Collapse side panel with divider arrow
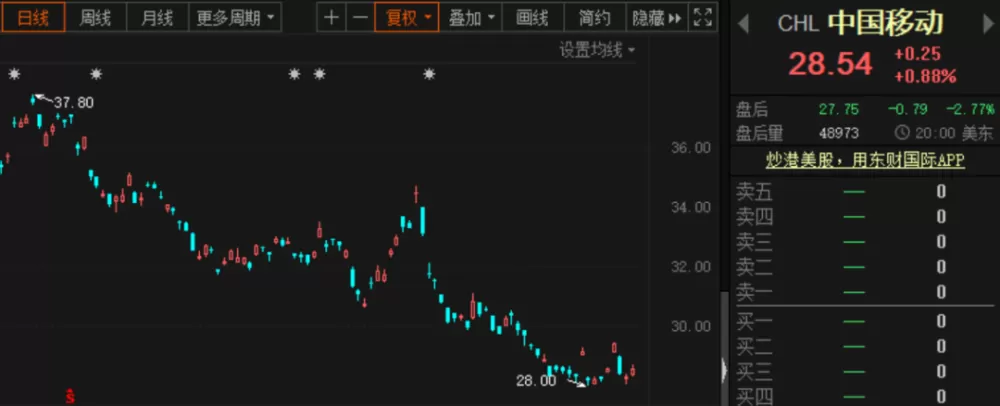The image size is (1000, 406). coord(724,370)
